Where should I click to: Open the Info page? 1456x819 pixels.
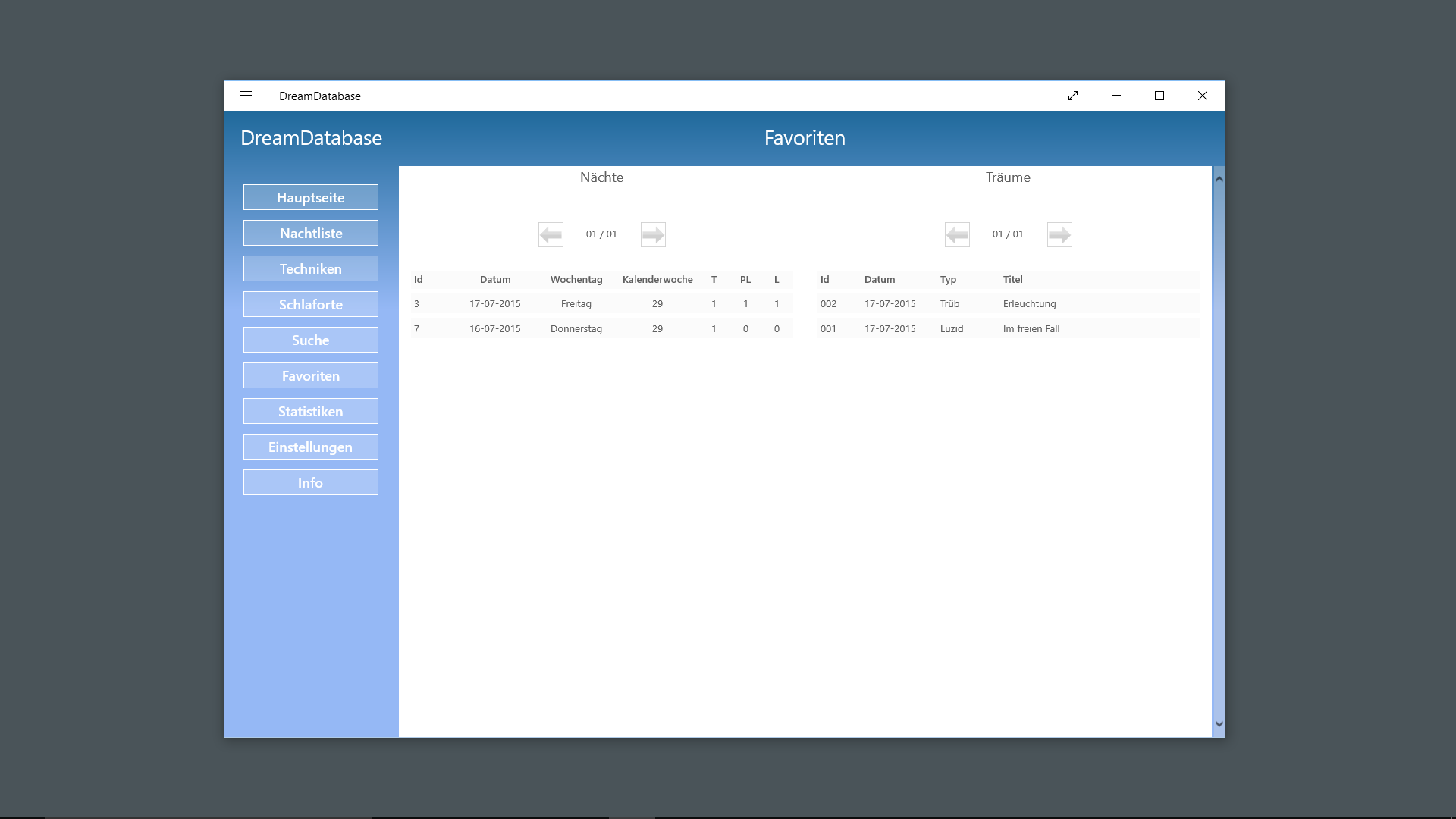(x=311, y=482)
